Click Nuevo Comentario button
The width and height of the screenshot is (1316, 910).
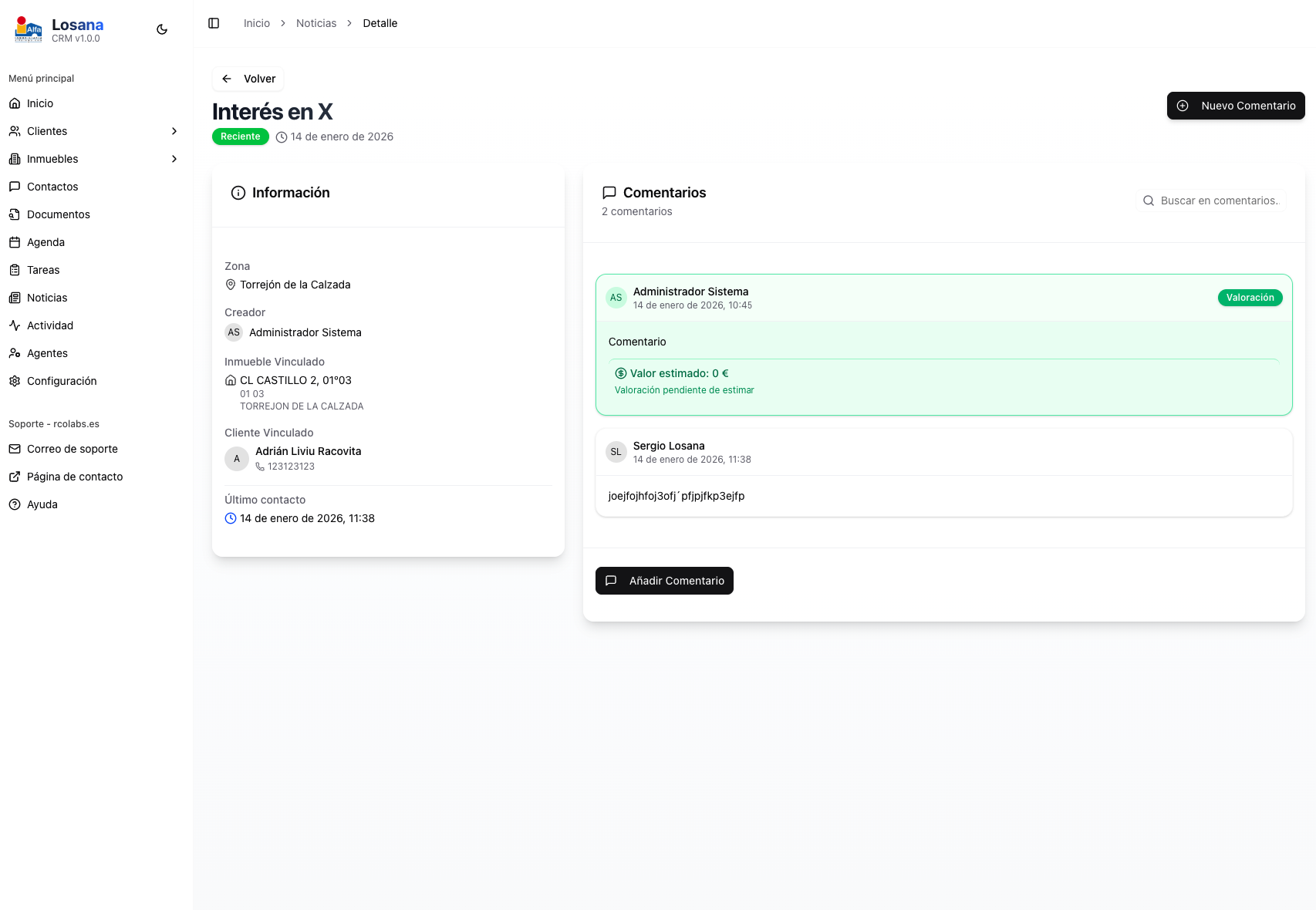tap(1236, 106)
